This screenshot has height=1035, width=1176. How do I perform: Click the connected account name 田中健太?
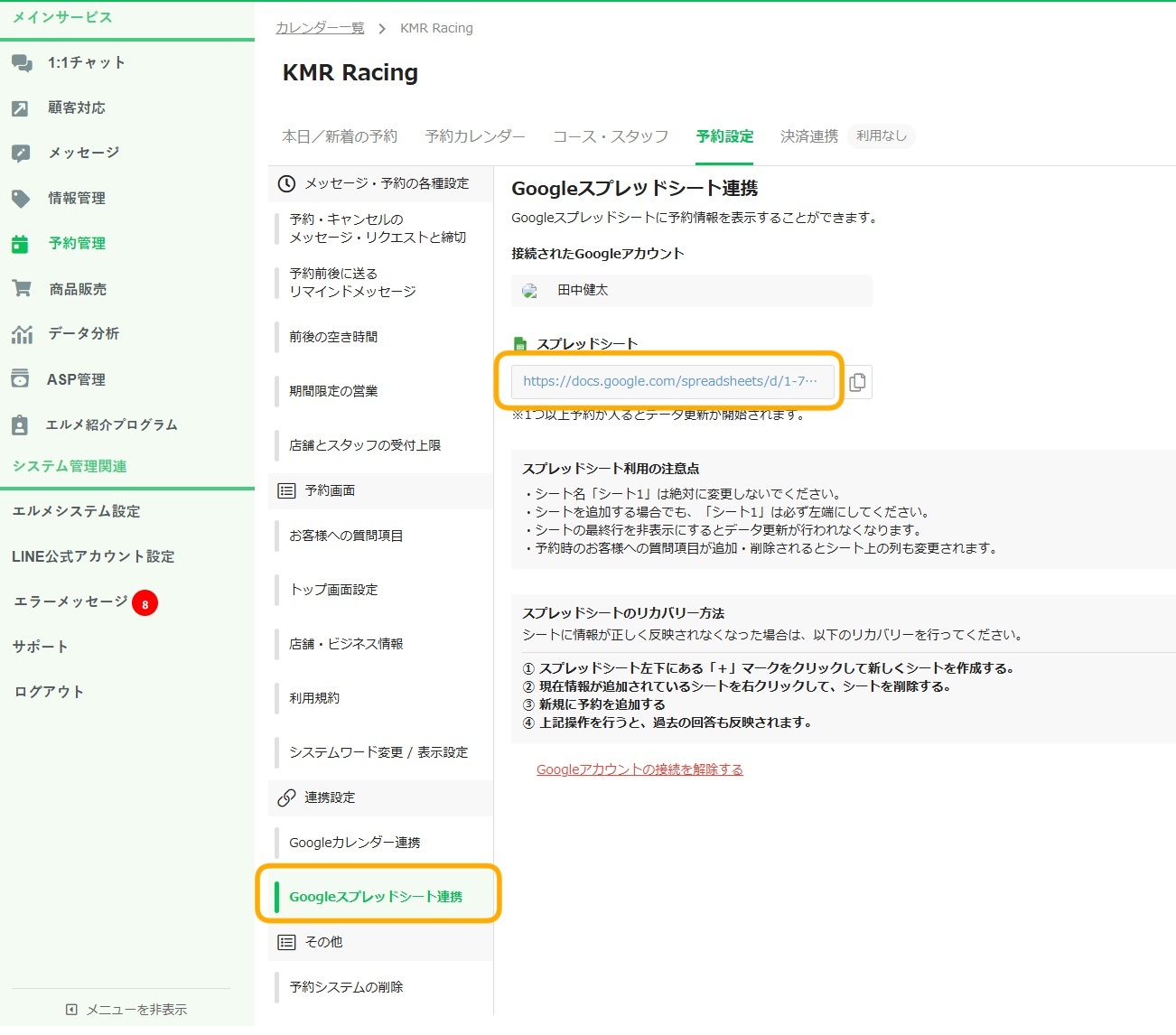[583, 290]
